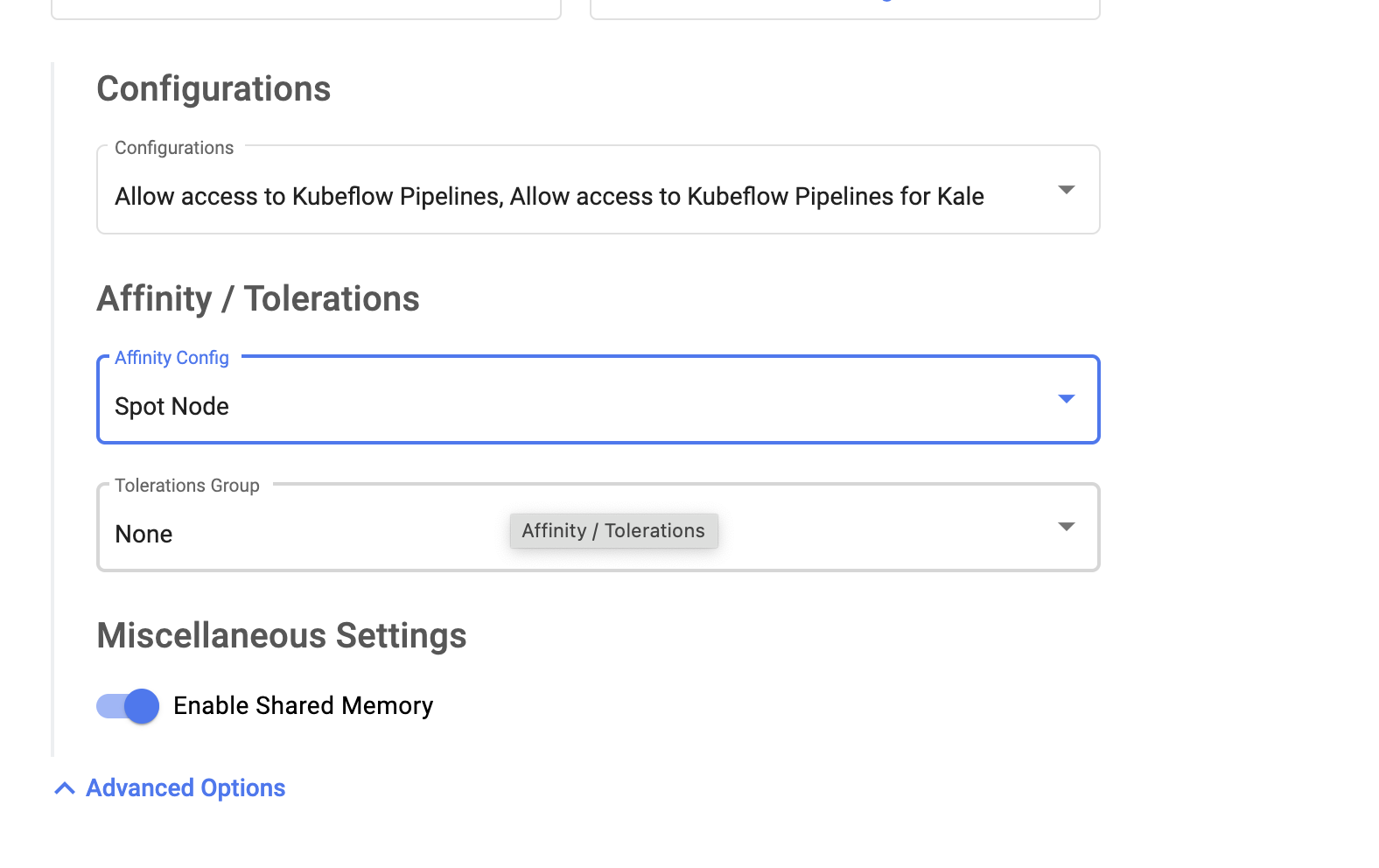This screenshot has width=1379, height=868.
Task: Click the Affinity / Tolerations tooltip
Action: coord(613,531)
